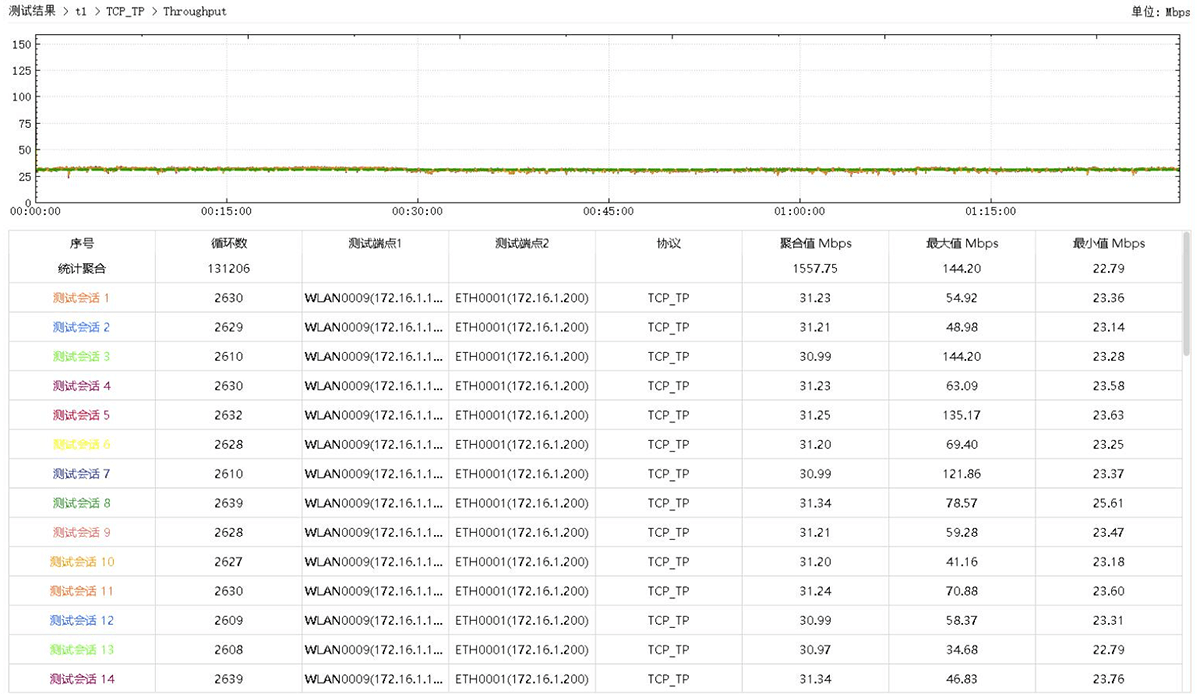Select the yellow 测试会话 6 session
The image size is (1200, 694).
[81, 444]
